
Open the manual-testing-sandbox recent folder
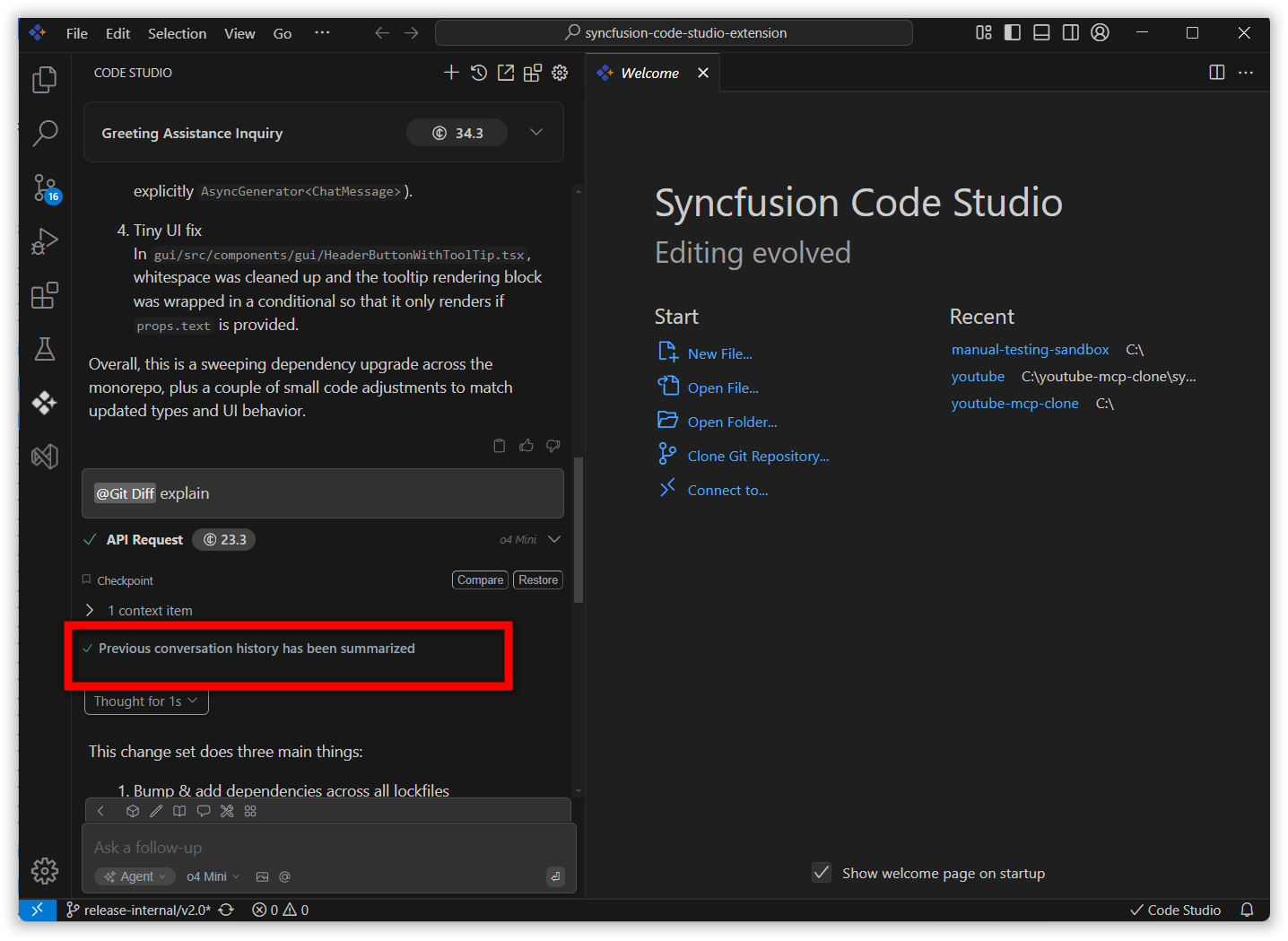pyautogui.click(x=1030, y=349)
